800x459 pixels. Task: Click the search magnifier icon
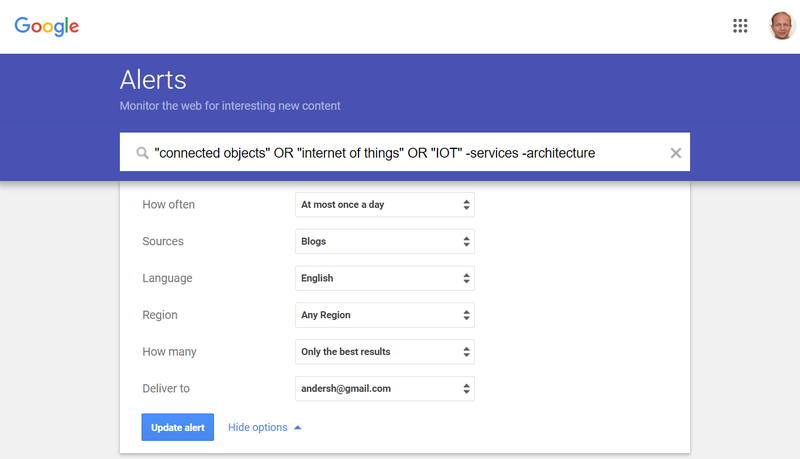tap(142, 152)
